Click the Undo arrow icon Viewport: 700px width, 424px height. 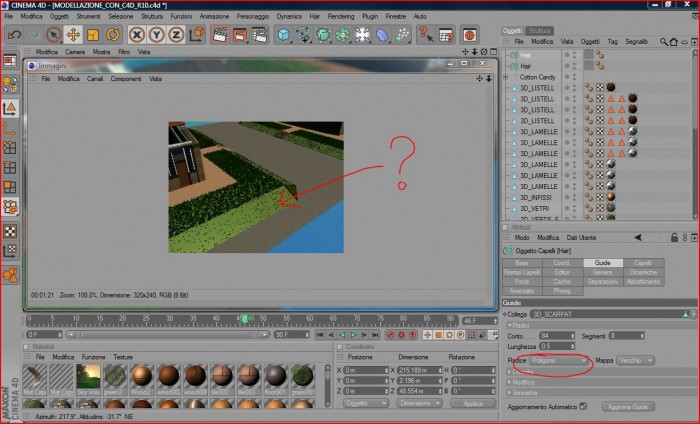click(14, 35)
